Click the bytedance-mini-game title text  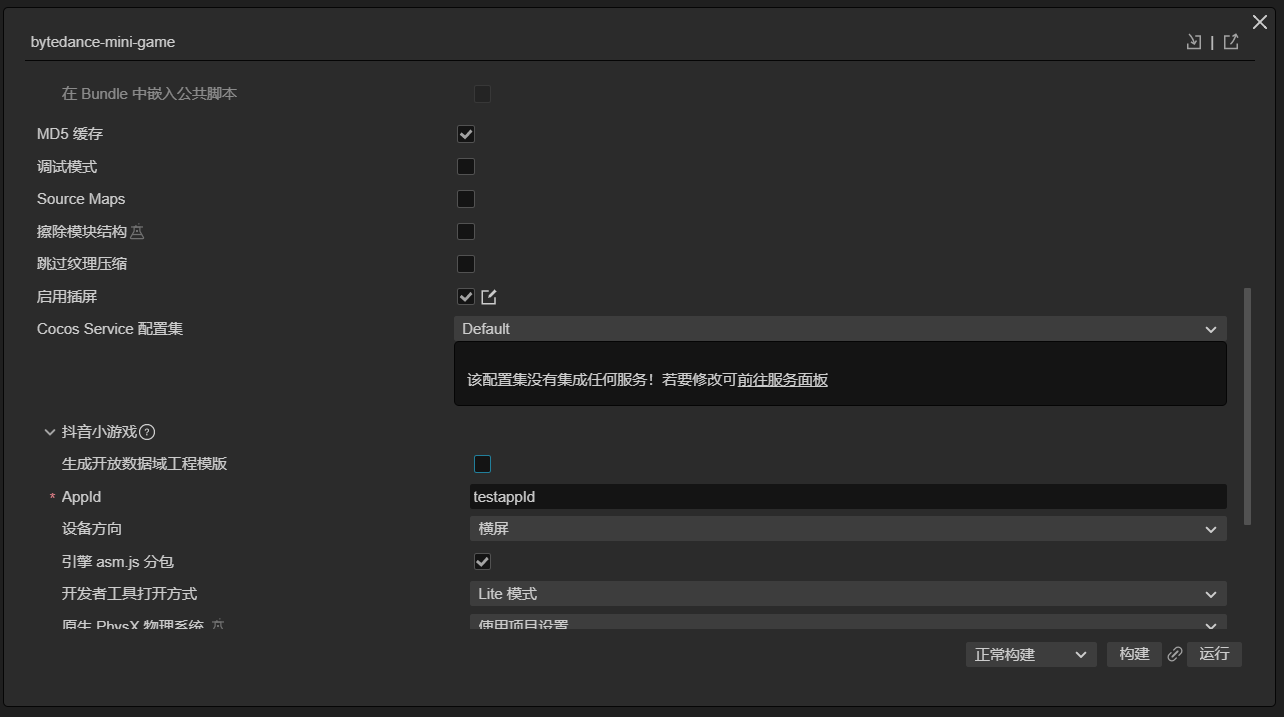pyautogui.click(x=103, y=42)
